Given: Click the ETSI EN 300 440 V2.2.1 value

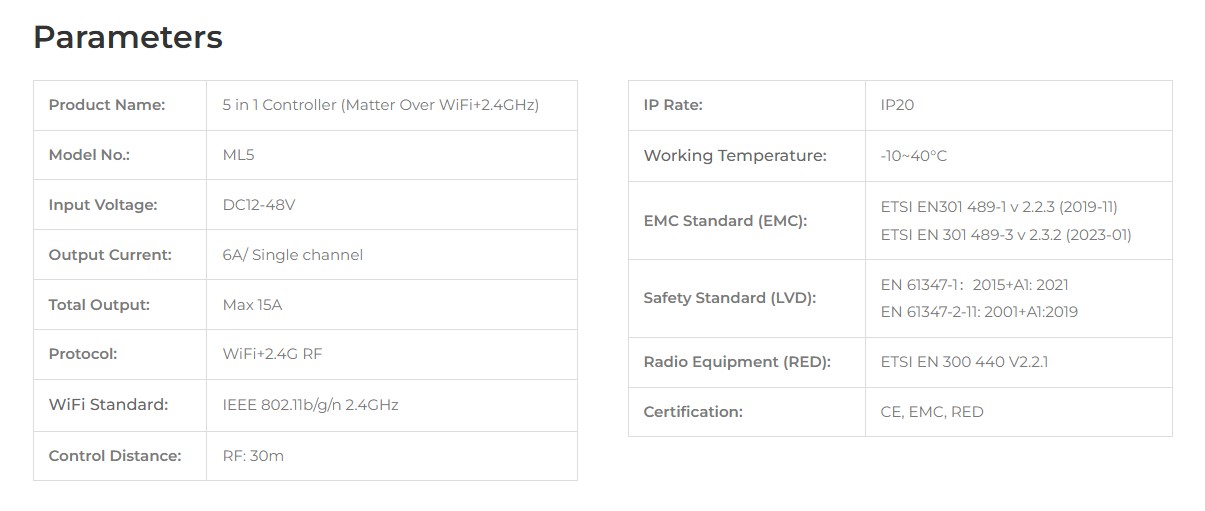Looking at the screenshot, I should pos(964,362).
